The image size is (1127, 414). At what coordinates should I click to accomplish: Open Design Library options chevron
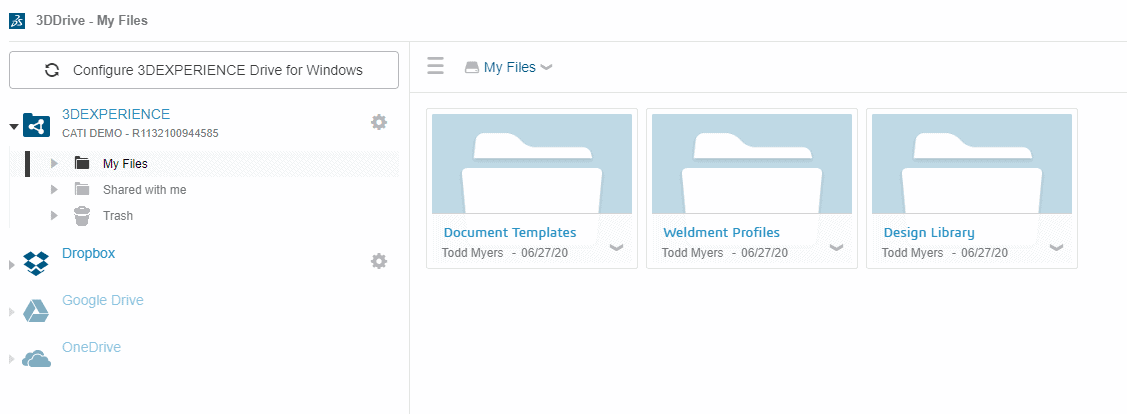click(x=1056, y=247)
